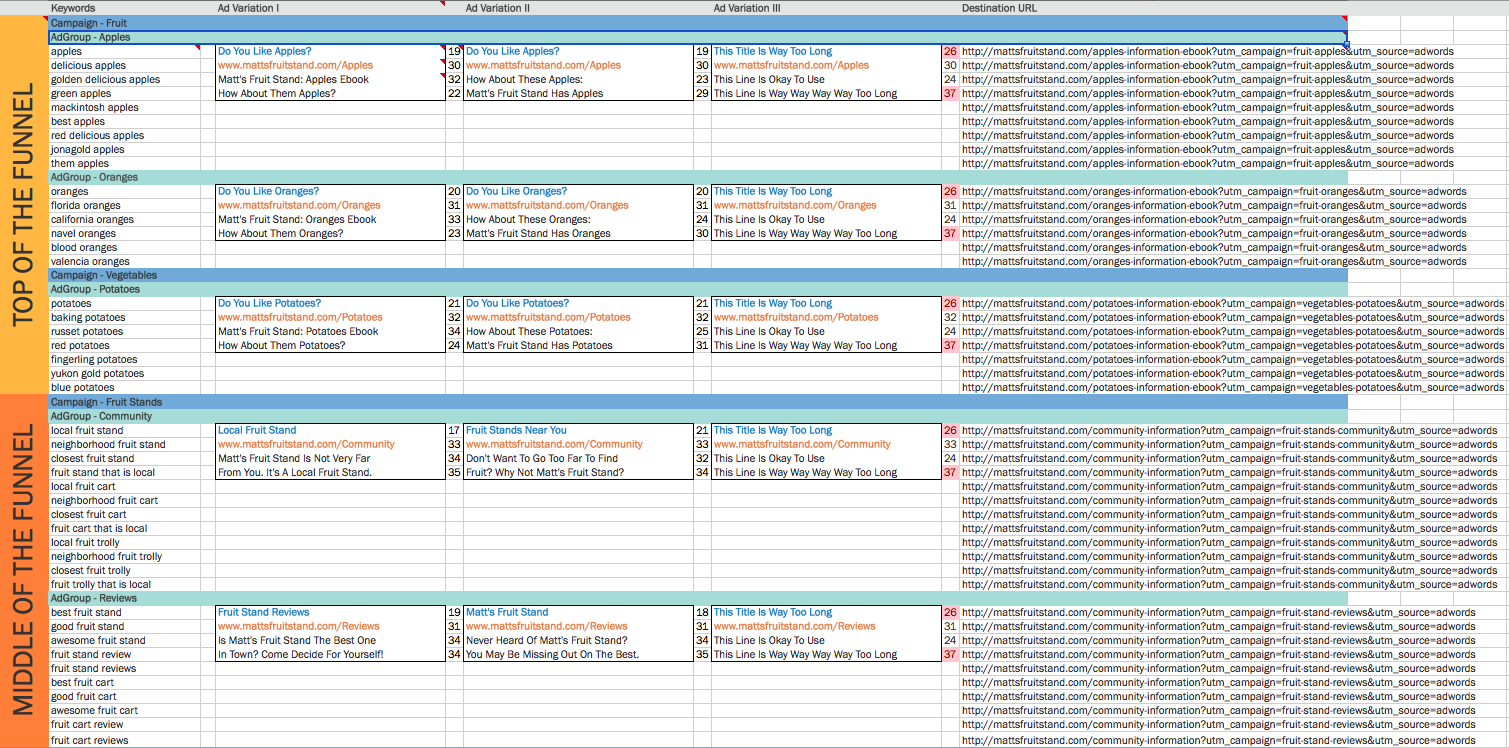This screenshot has width=1509, height=748.
Task: Click Fruit? Why Not Matt's Fruit Stand? cell
Action: pyautogui.click(x=578, y=472)
